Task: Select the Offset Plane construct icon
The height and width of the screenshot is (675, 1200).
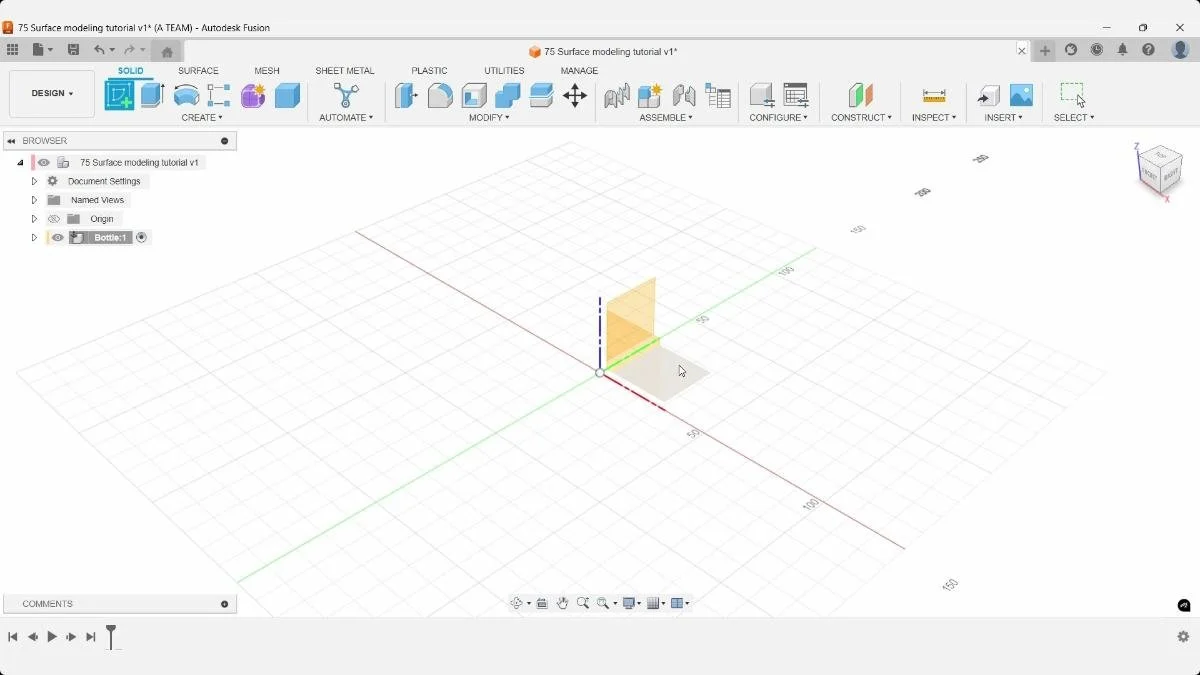Action: (x=861, y=95)
